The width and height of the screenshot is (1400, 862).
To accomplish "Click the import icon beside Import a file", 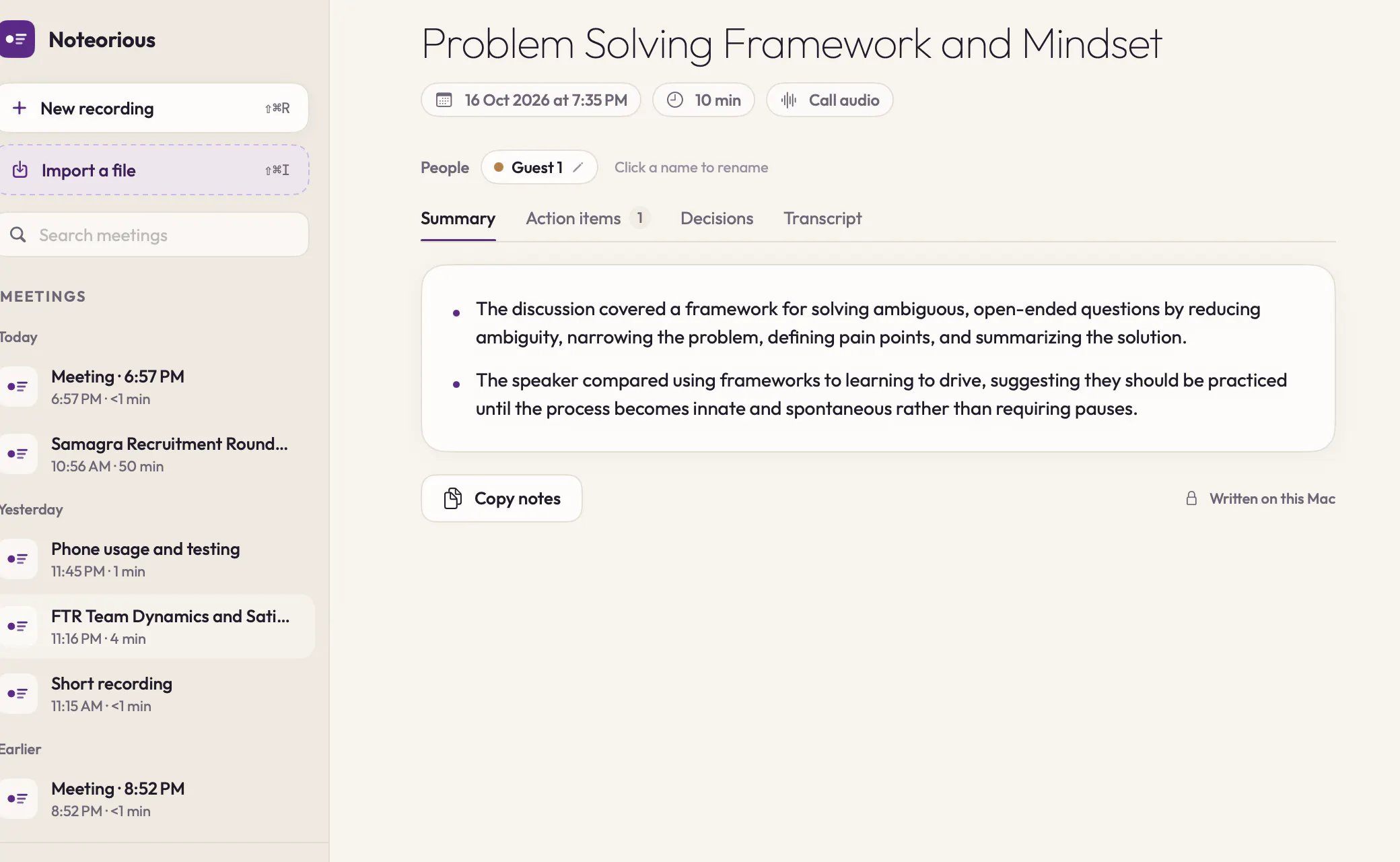I will coord(20,170).
